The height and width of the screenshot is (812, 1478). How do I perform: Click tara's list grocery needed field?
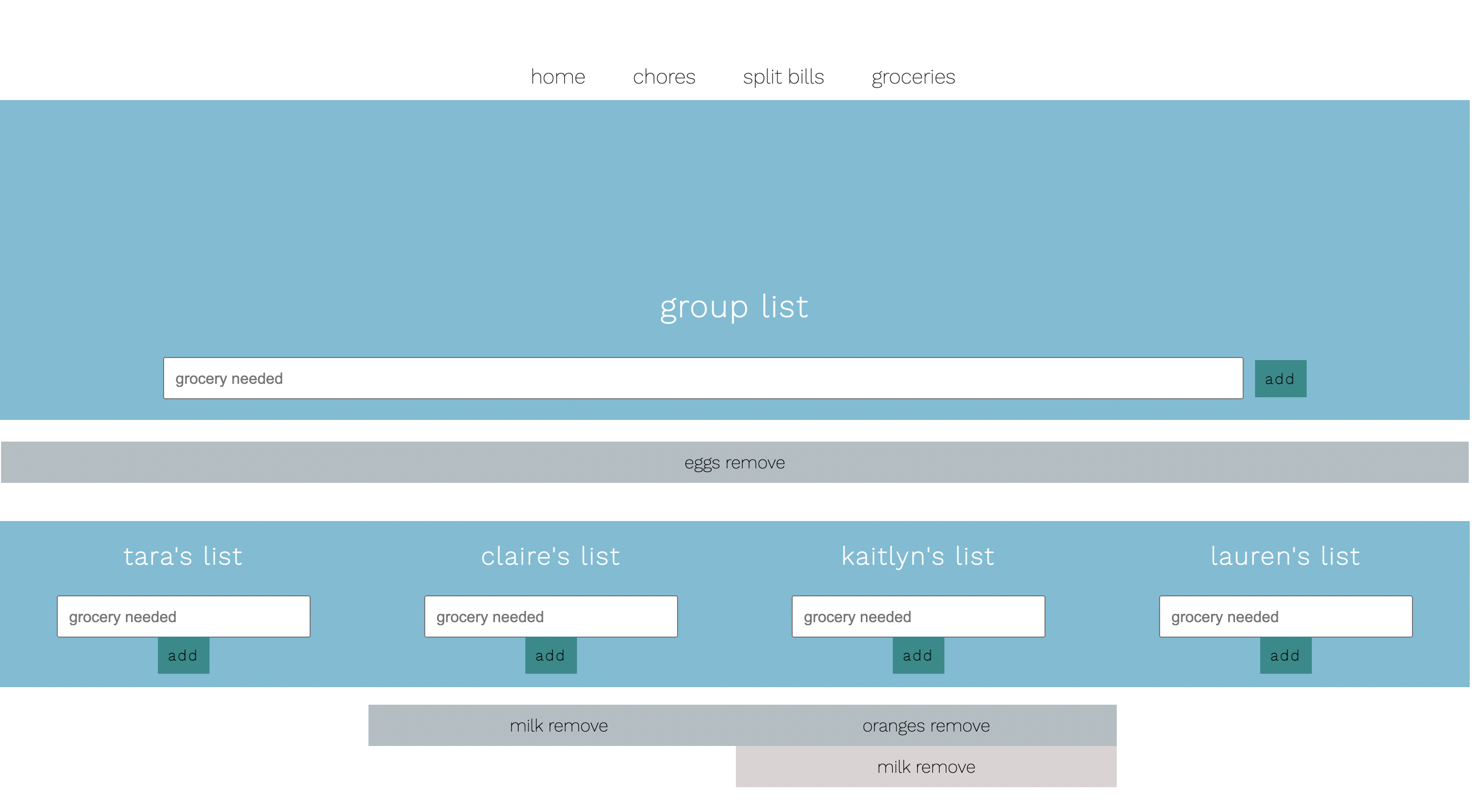coord(184,616)
